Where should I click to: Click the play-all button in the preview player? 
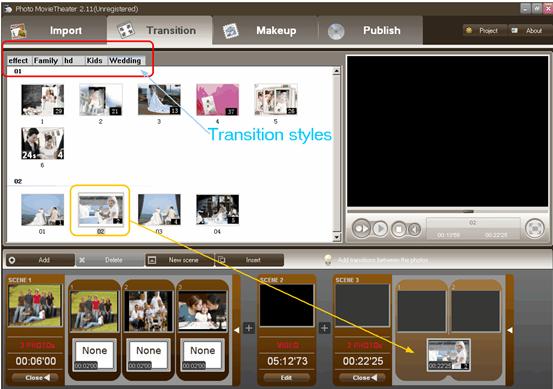(x=361, y=229)
